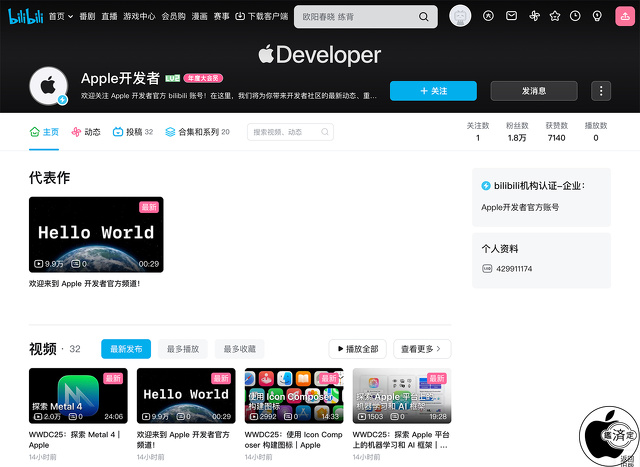
Task: Click the bilibili logo
Action: coord(25,16)
